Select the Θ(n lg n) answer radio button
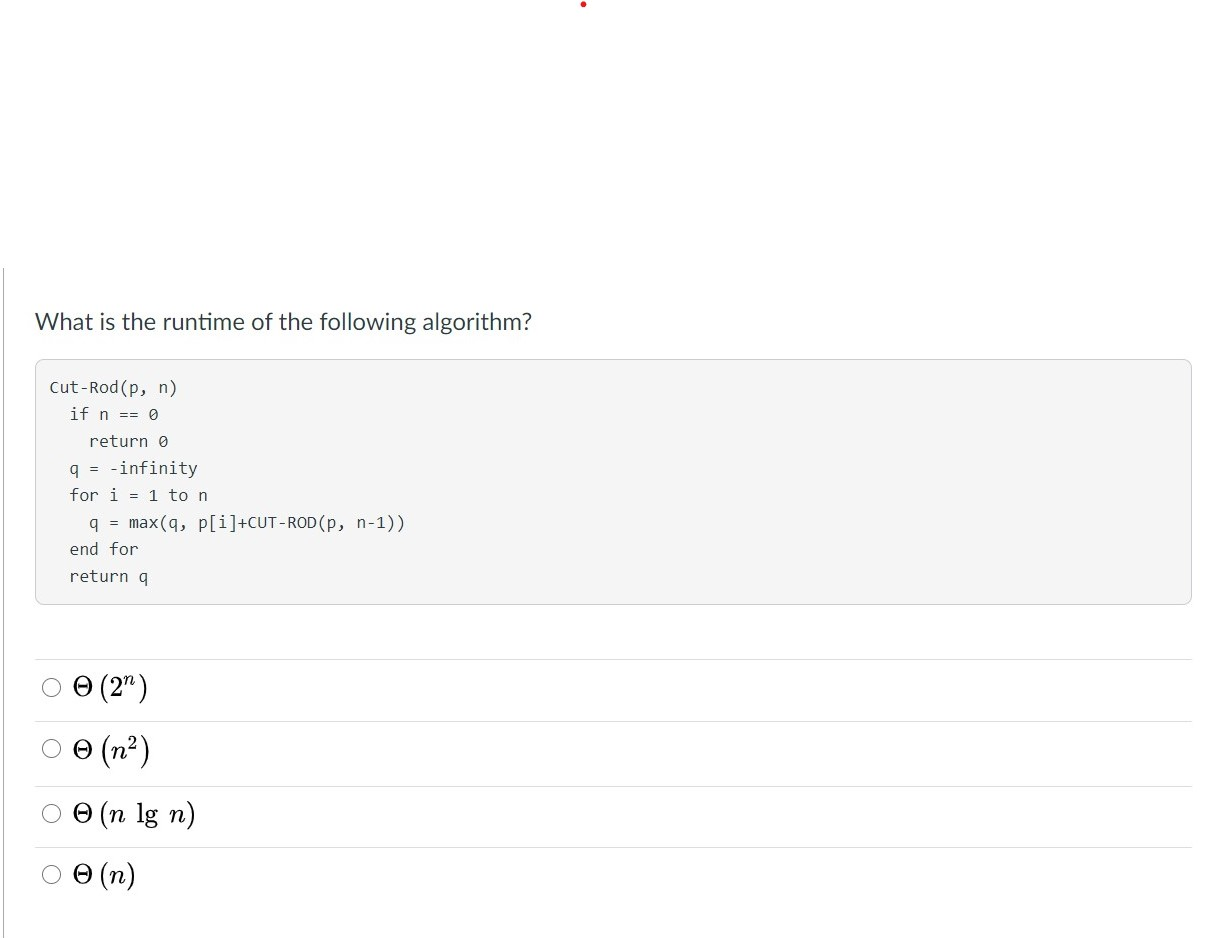The width and height of the screenshot is (1217, 938). pos(51,813)
